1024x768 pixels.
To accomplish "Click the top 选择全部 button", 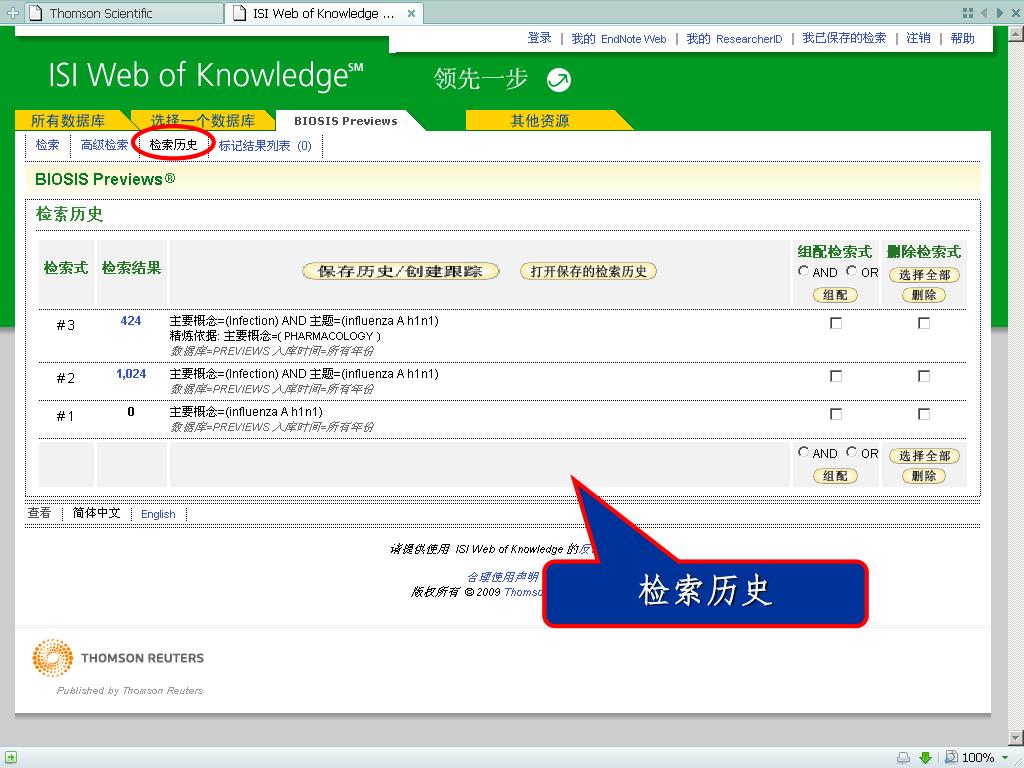I will click(924, 275).
